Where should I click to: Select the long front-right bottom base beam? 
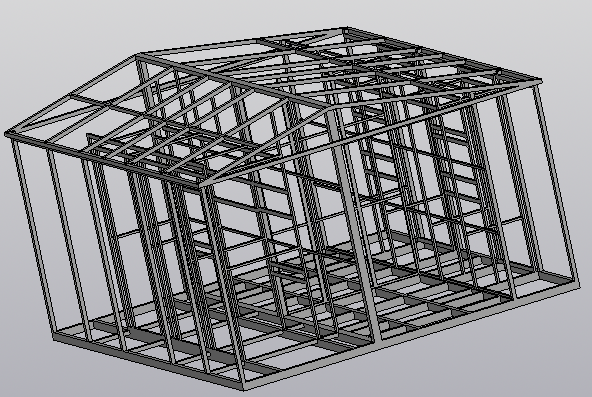click(x=411, y=336)
